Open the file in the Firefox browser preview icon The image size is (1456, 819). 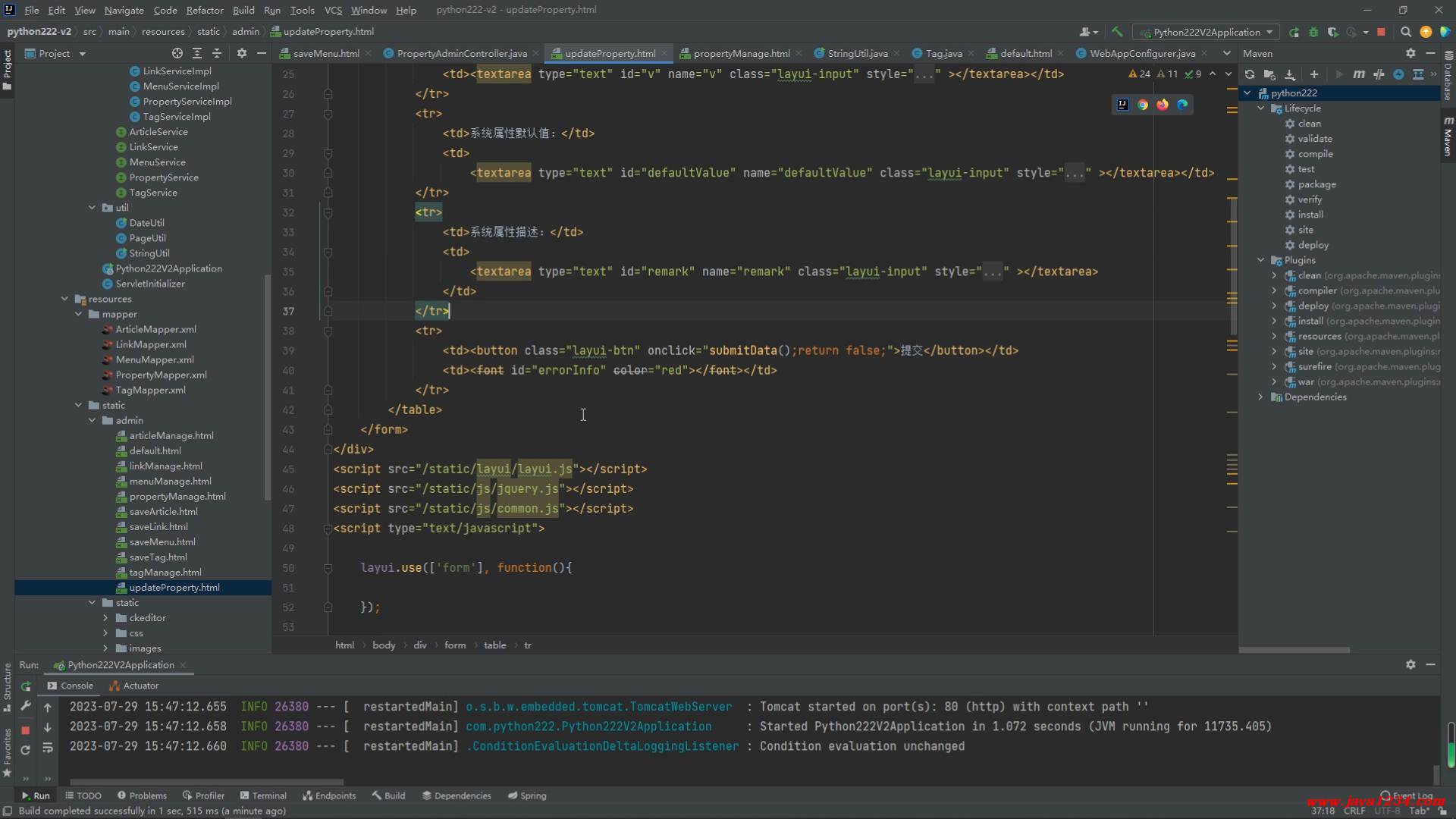pos(1163,105)
